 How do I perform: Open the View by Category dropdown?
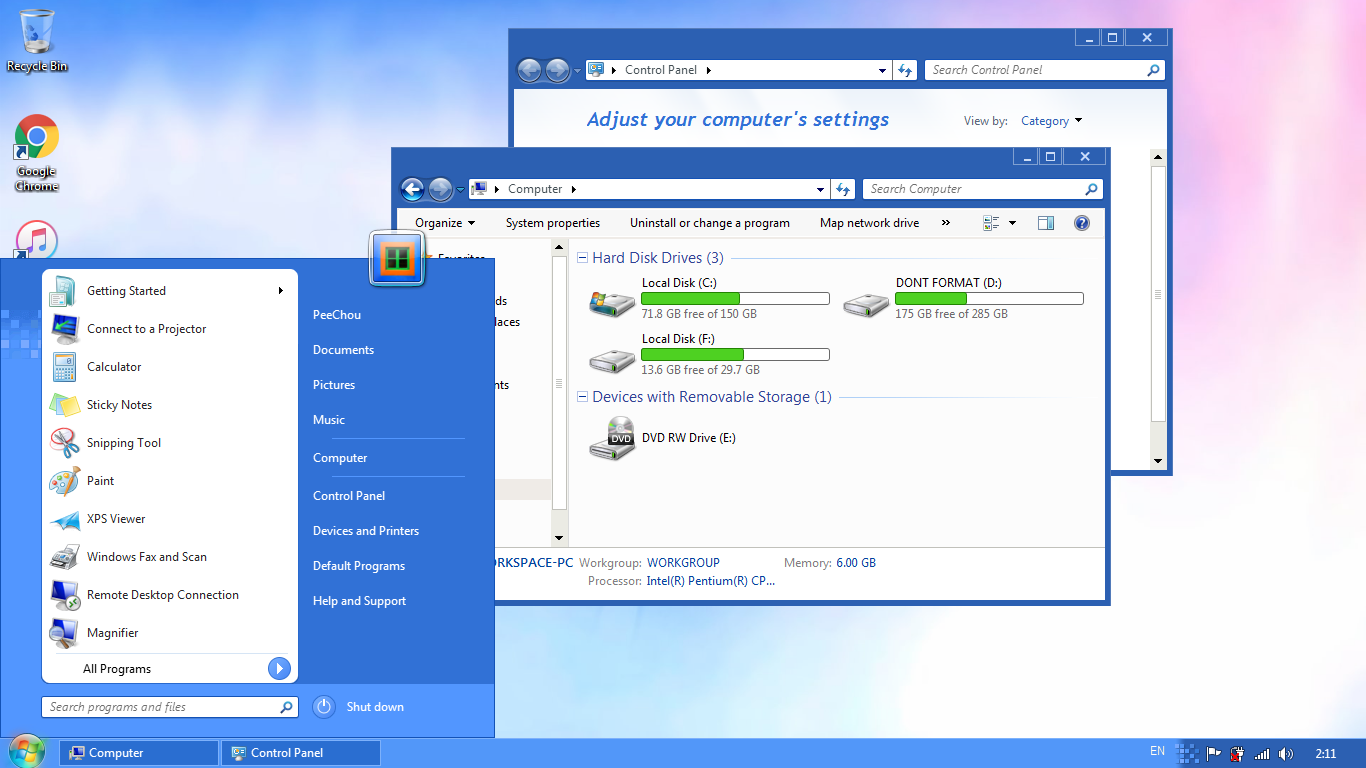click(1051, 121)
